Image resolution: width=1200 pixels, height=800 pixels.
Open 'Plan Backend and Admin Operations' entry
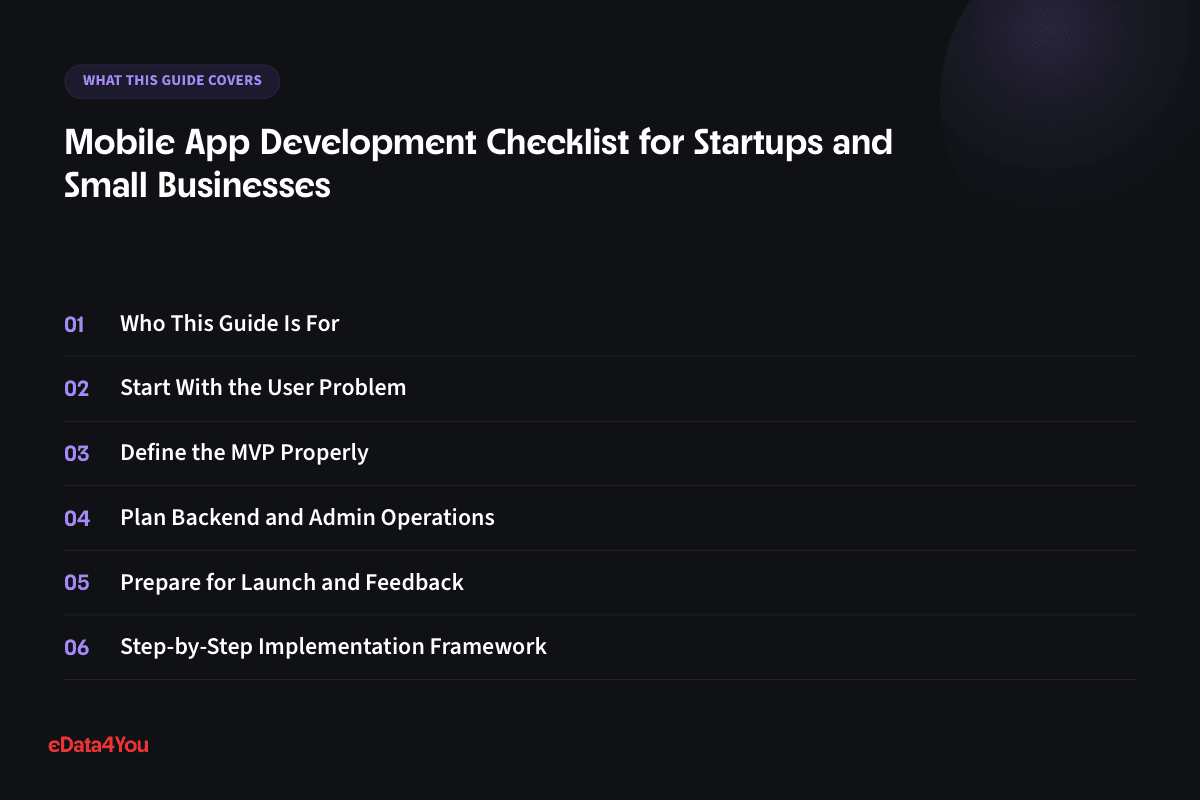click(307, 518)
